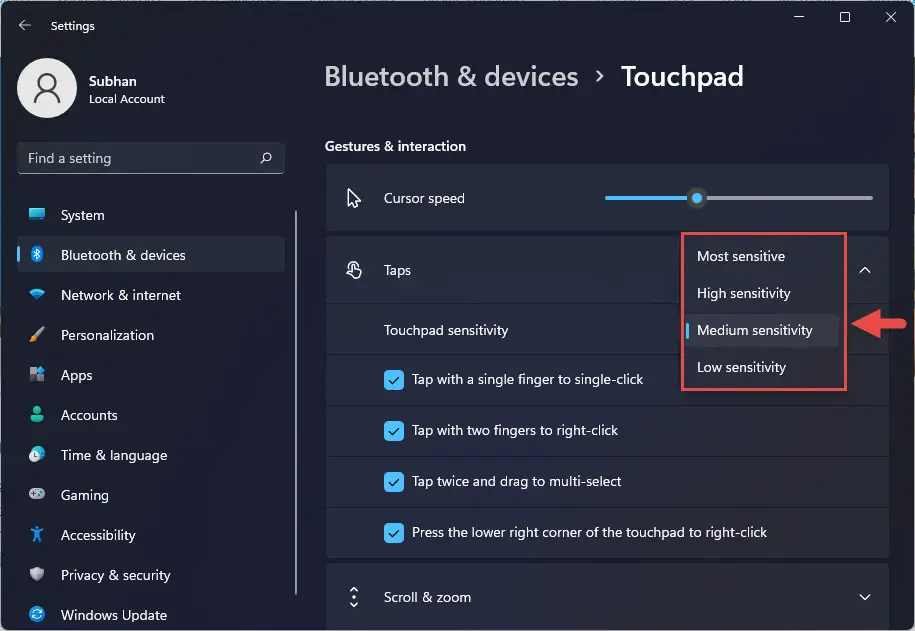Open Time & language label
The image size is (915, 631).
[114, 455]
